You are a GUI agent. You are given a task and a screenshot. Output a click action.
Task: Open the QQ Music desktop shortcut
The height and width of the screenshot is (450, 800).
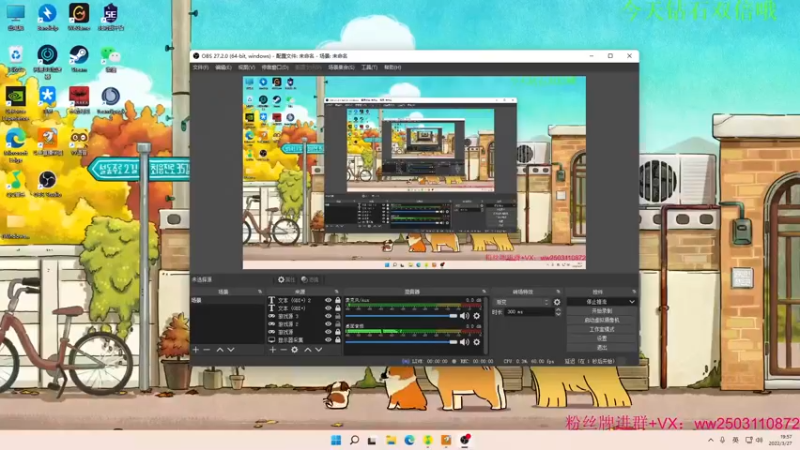coord(15,184)
